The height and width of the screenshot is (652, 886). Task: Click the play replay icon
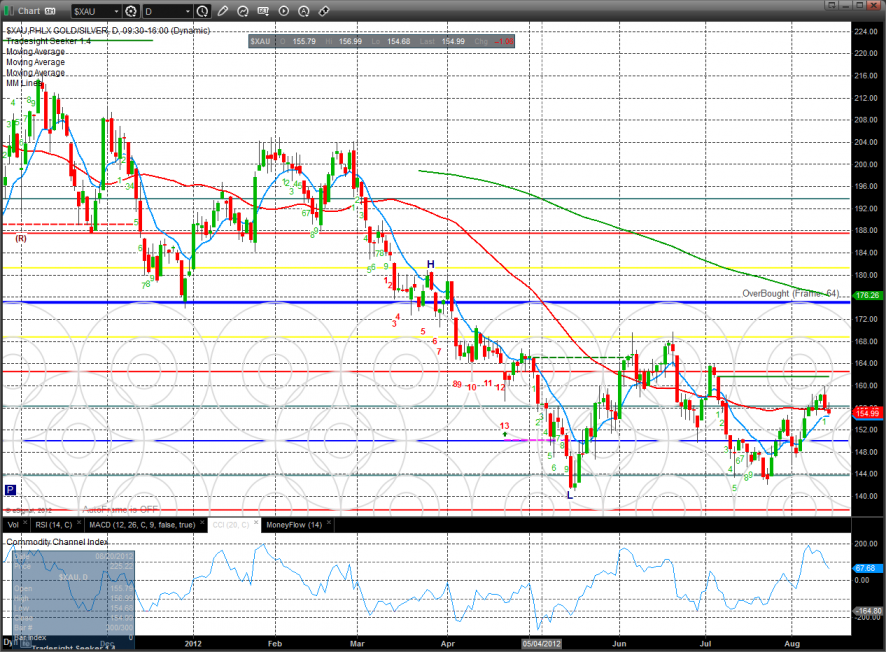[283, 12]
